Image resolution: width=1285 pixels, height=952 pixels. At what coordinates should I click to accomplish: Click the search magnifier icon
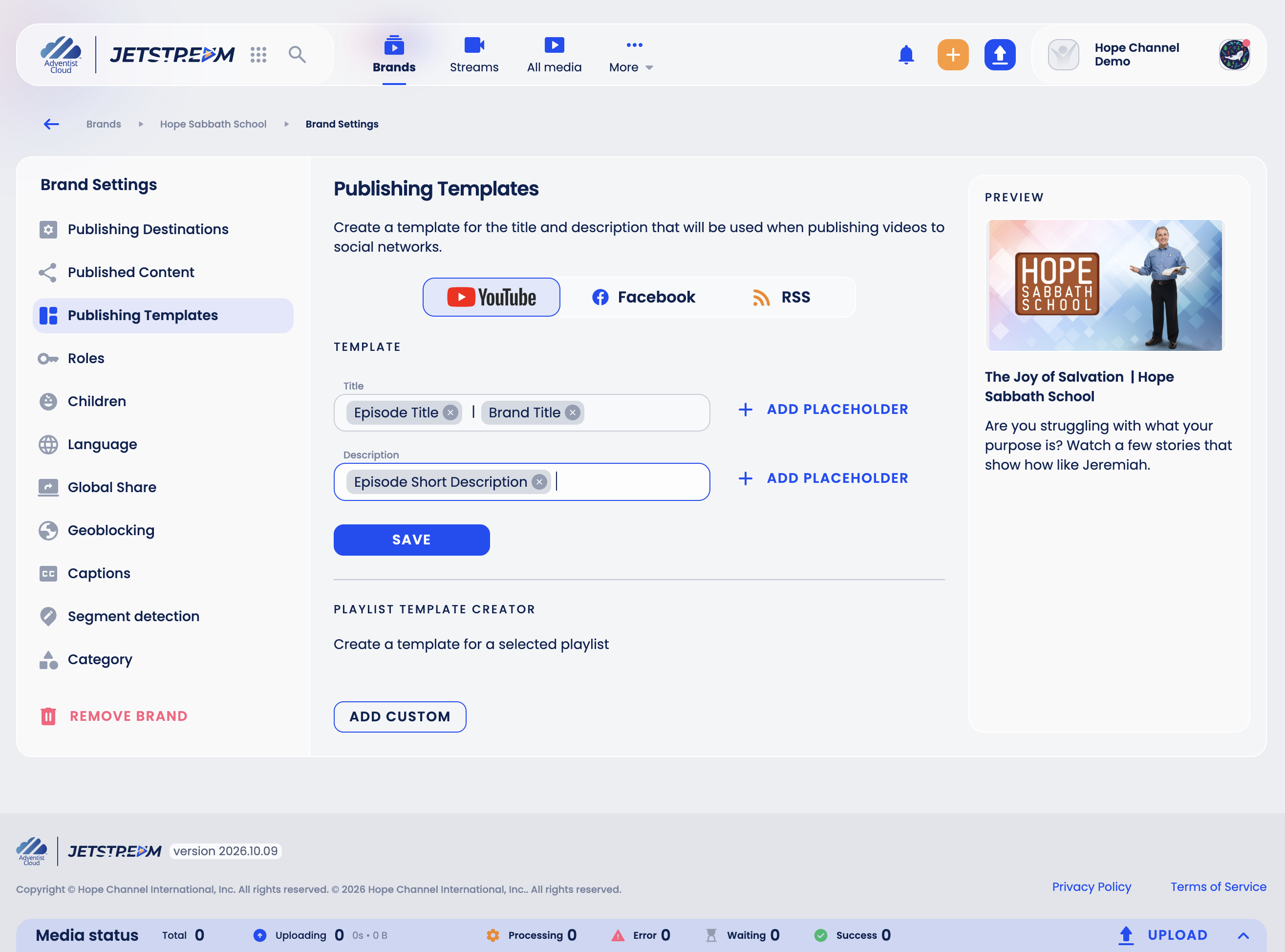pos(297,55)
